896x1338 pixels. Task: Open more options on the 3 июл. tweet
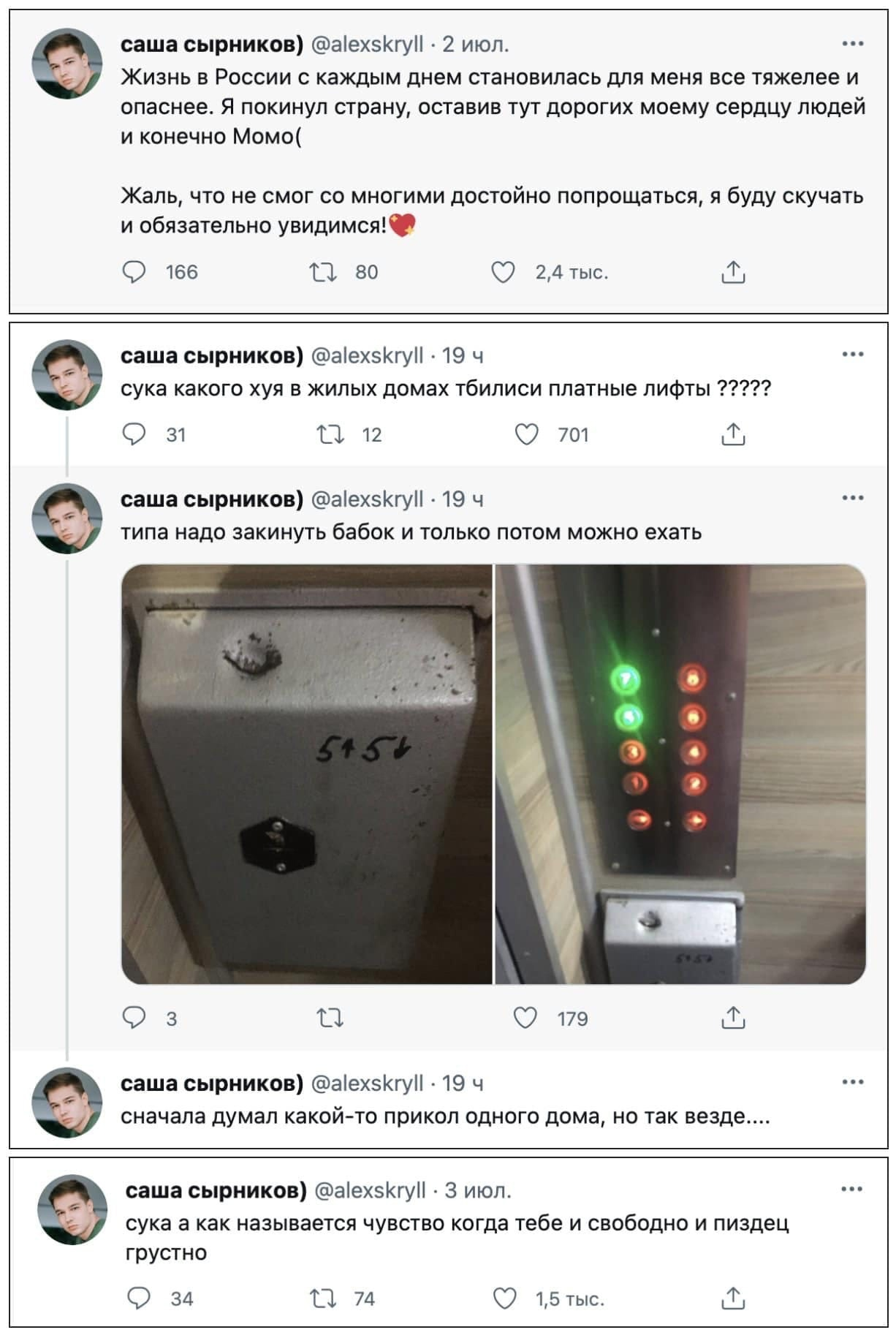point(852,1190)
